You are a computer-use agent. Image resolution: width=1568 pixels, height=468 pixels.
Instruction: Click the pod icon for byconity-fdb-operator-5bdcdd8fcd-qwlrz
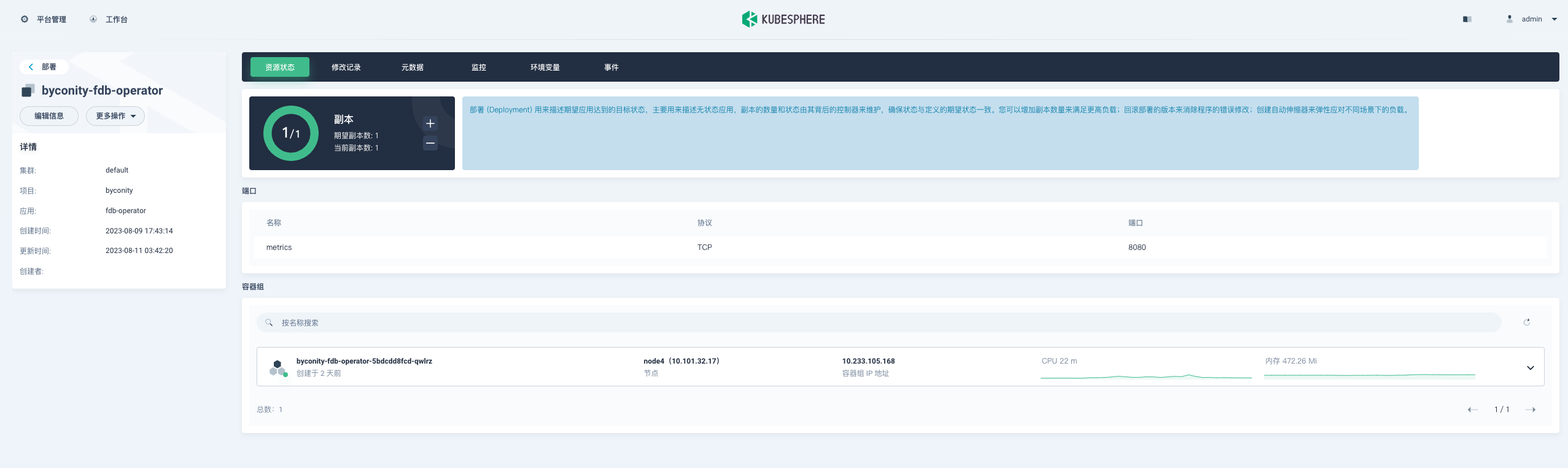point(278,367)
